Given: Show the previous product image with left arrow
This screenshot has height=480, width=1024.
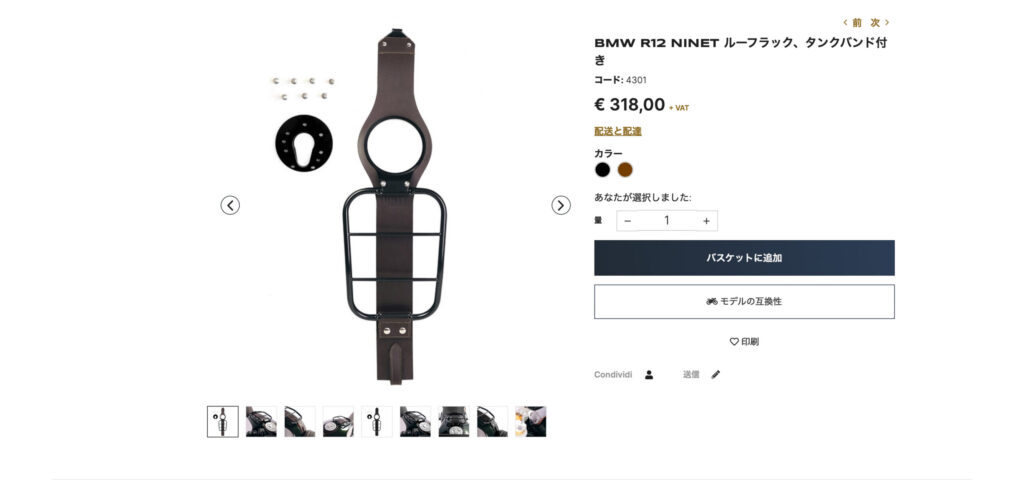Looking at the screenshot, I should click(x=230, y=205).
